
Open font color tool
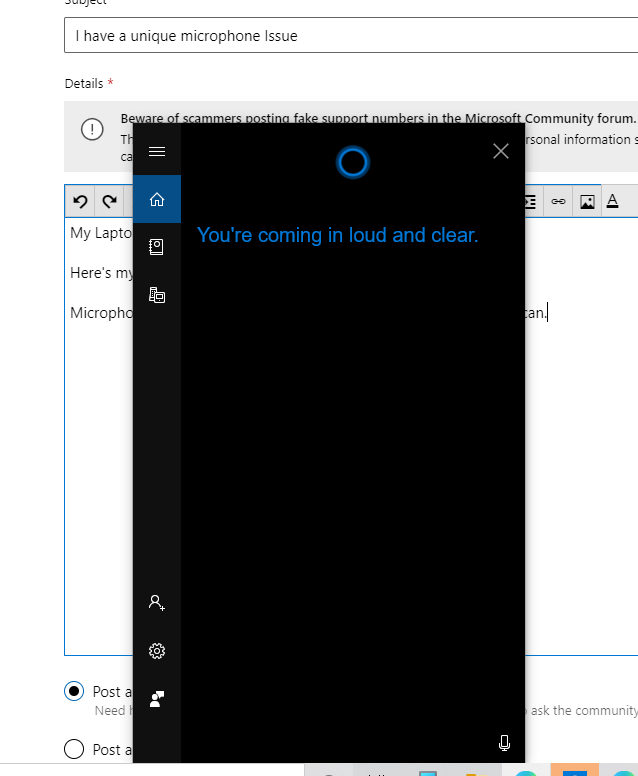tap(613, 201)
